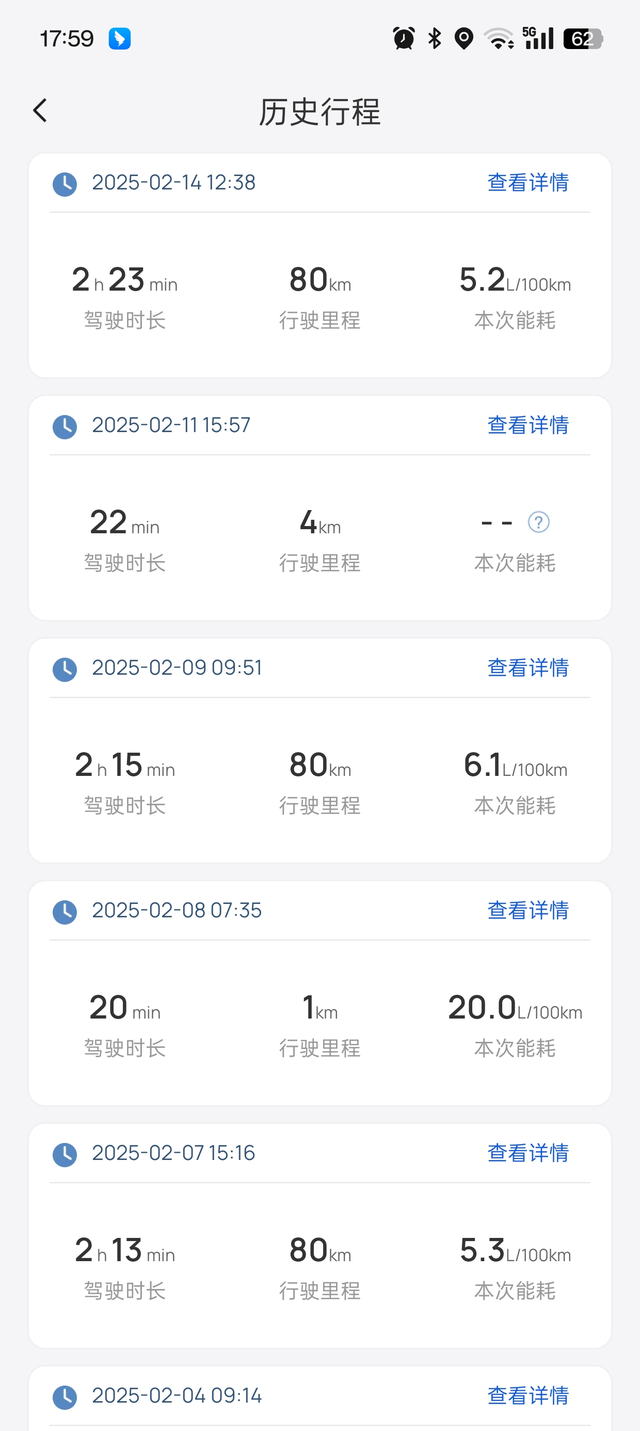This screenshot has width=640, height=1431.
Task: Tap clock icon for 2025-02-07 trip
Action: pos(64,1154)
